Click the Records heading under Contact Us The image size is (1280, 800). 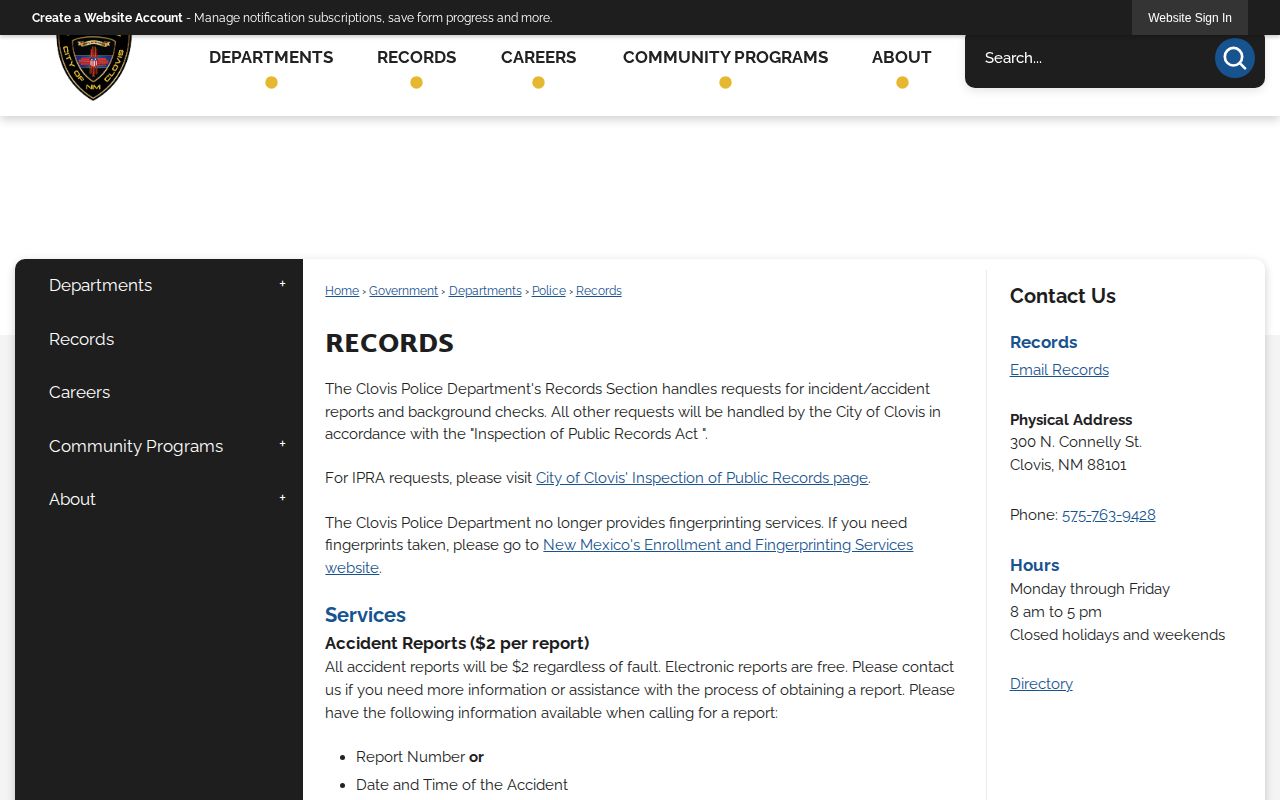(1043, 342)
